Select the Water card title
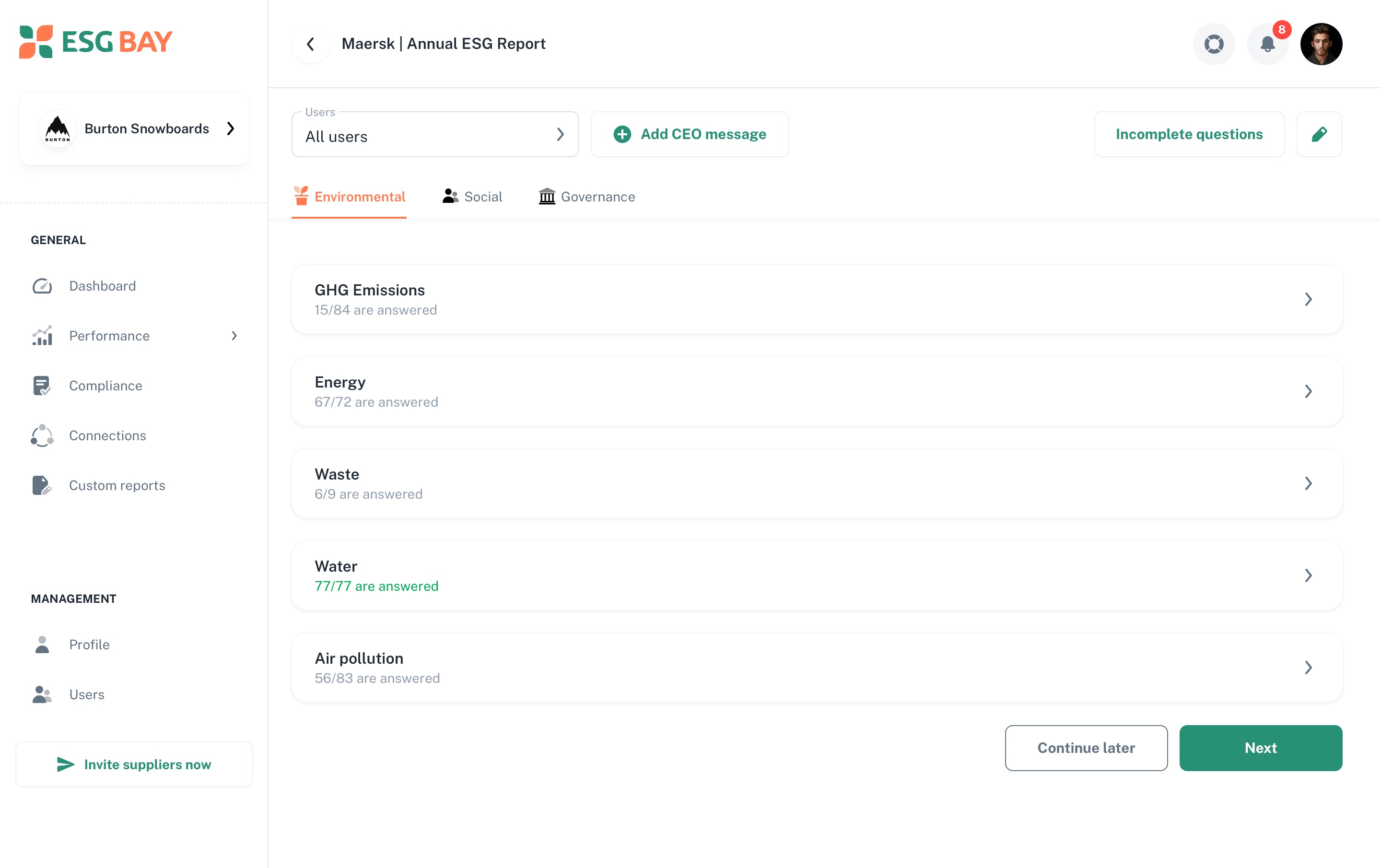1381x868 pixels. (x=336, y=566)
